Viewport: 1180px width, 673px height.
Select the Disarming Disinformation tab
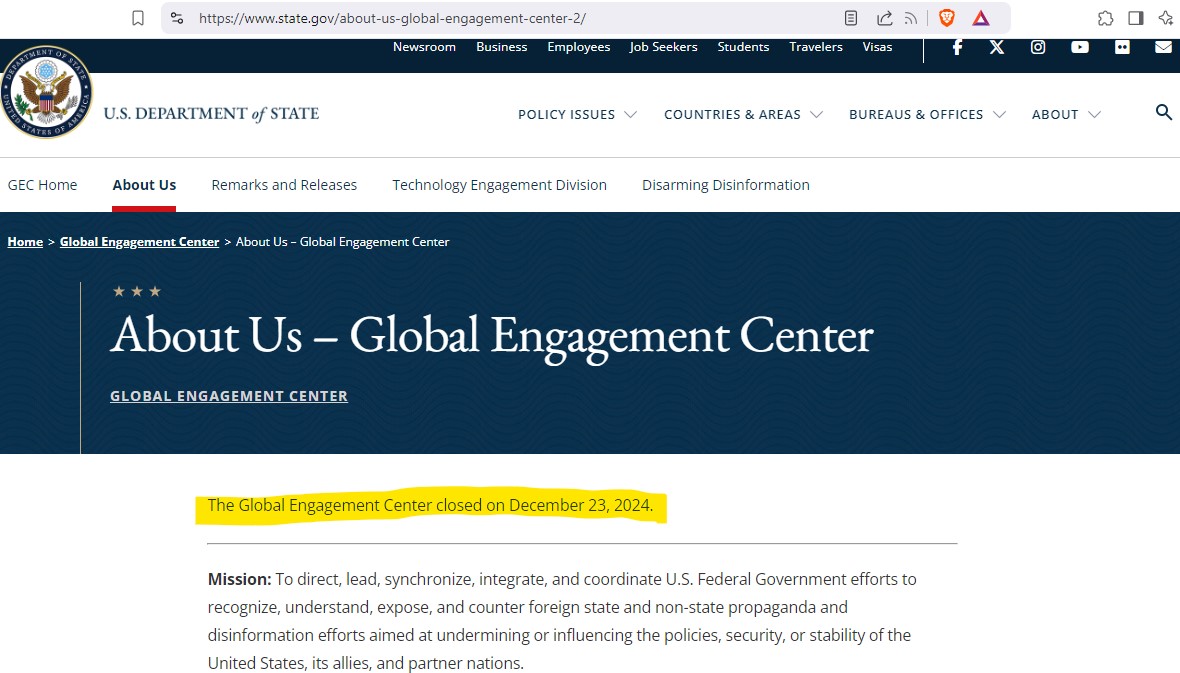tap(725, 185)
